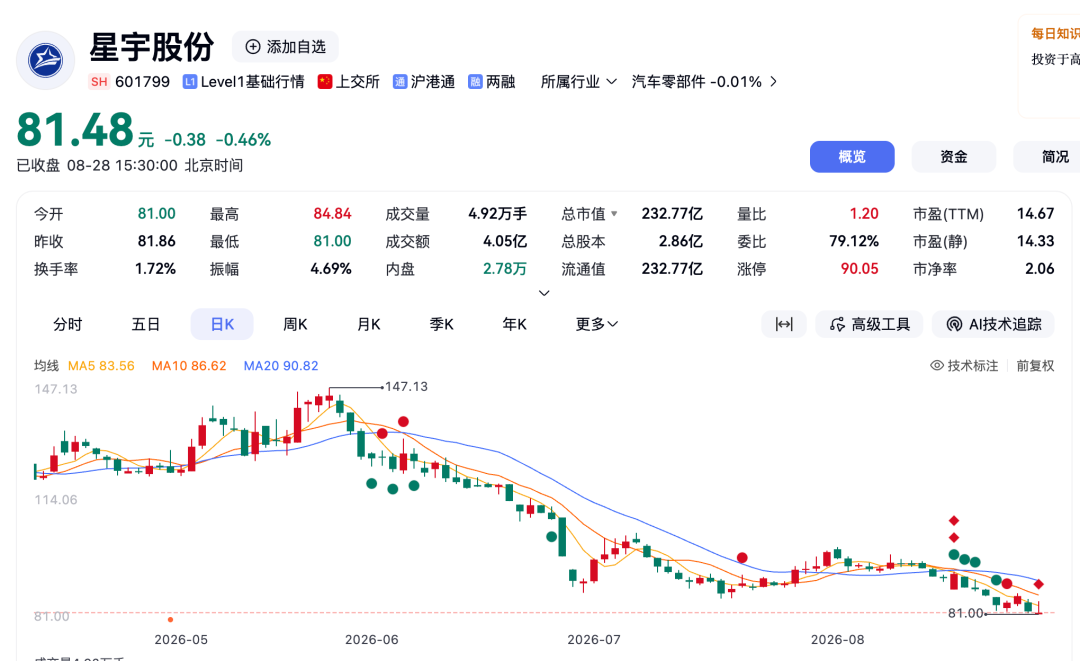Screen dimensions: 1080x661
Task: Add stock with 添加自选 button
Action: [x=285, y=47]
